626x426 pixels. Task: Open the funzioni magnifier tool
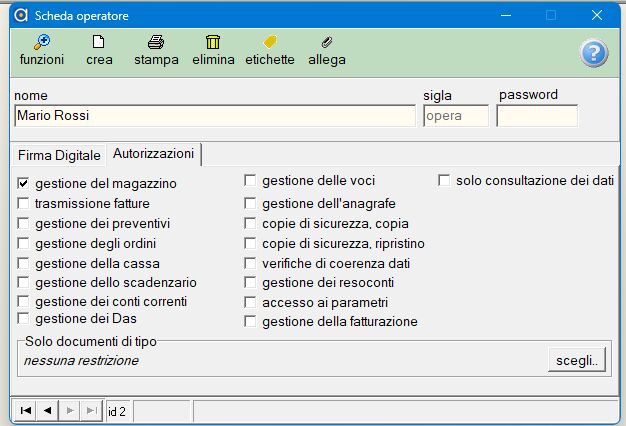[x=41, y=42]
